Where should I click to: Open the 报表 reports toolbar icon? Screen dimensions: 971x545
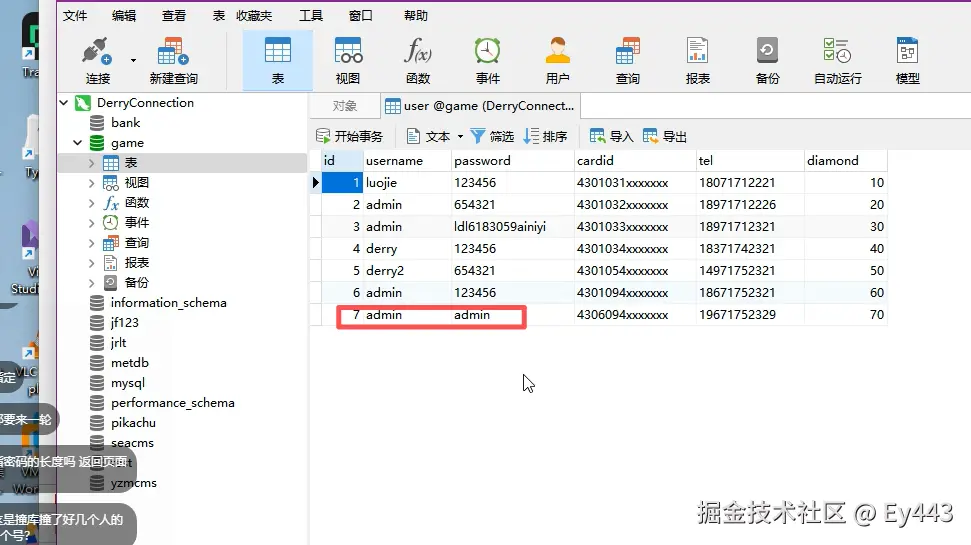coord(697,60)
